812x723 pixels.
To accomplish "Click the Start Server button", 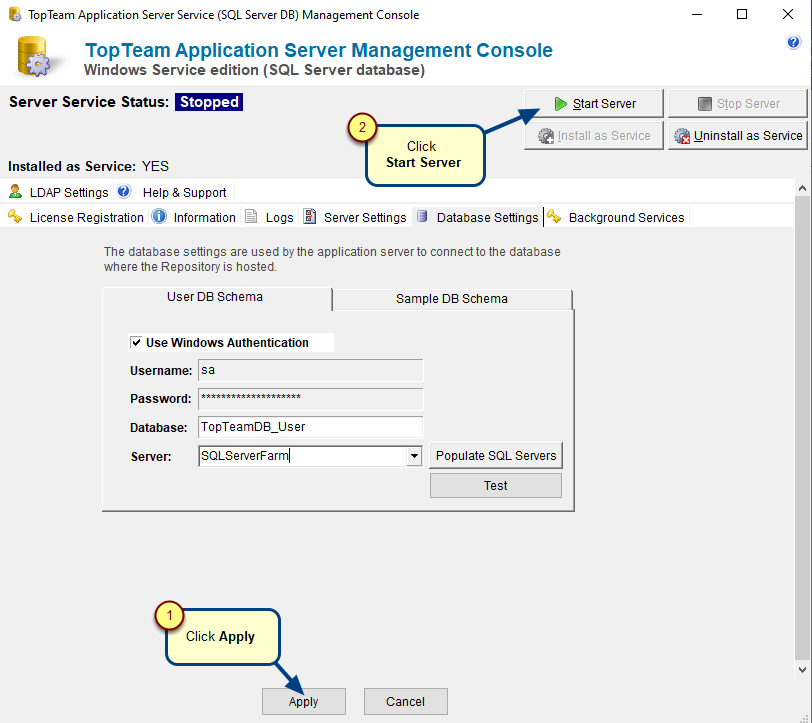I will pyautogui.click(x=594, y=104).
